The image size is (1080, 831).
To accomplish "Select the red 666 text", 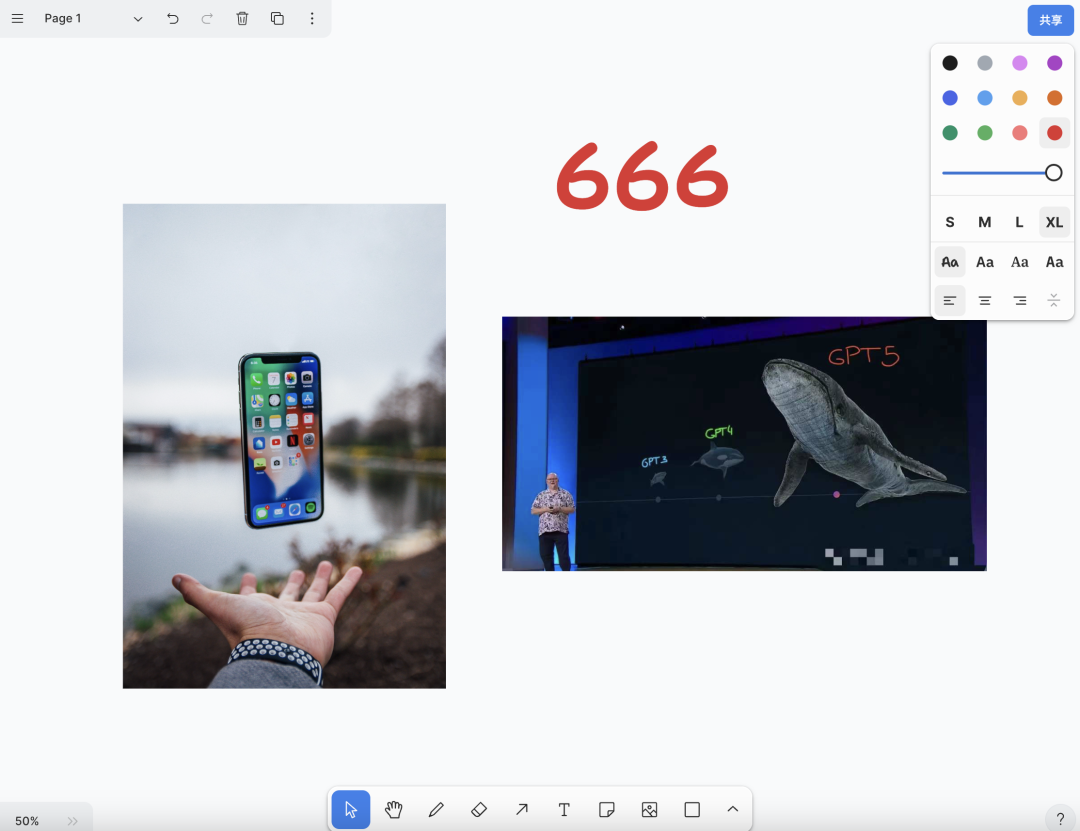I will 642,176.
